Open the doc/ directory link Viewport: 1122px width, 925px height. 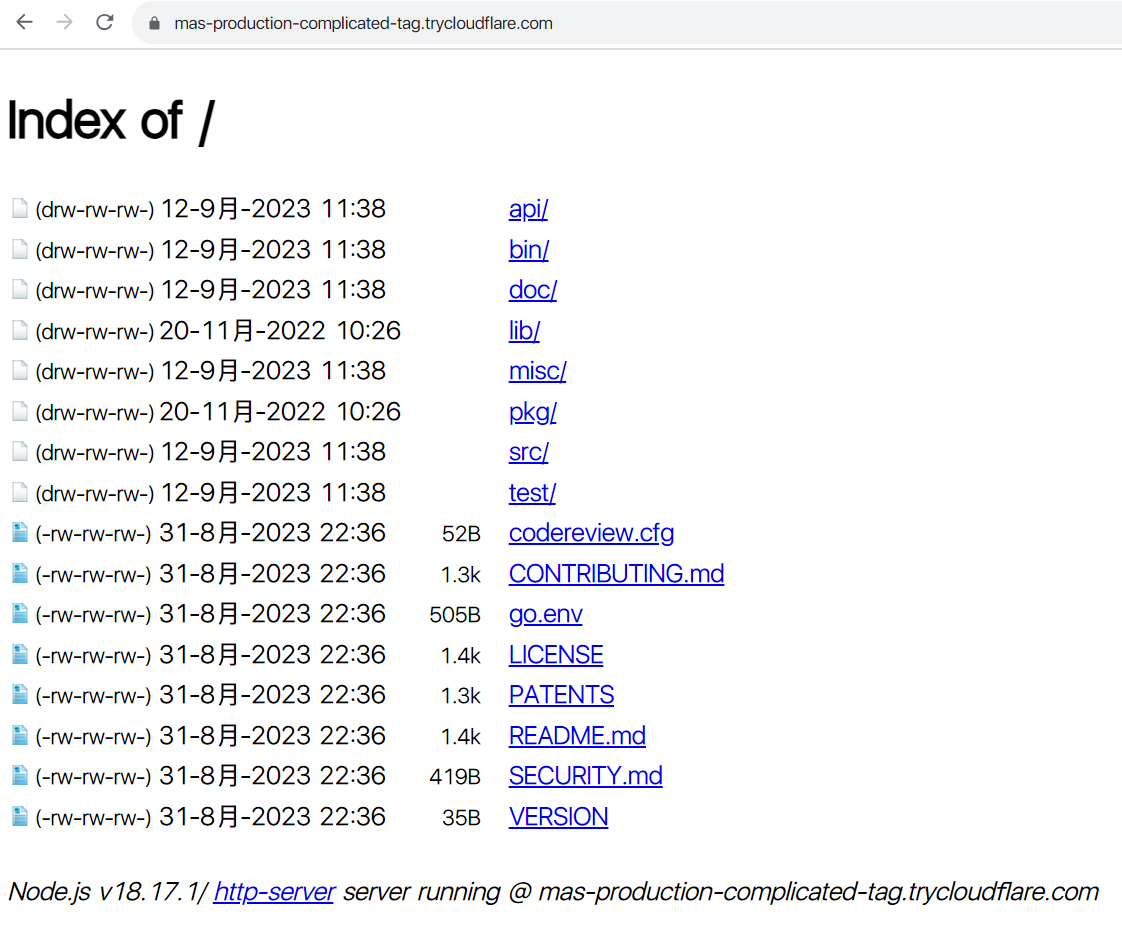tap(532, 290)
